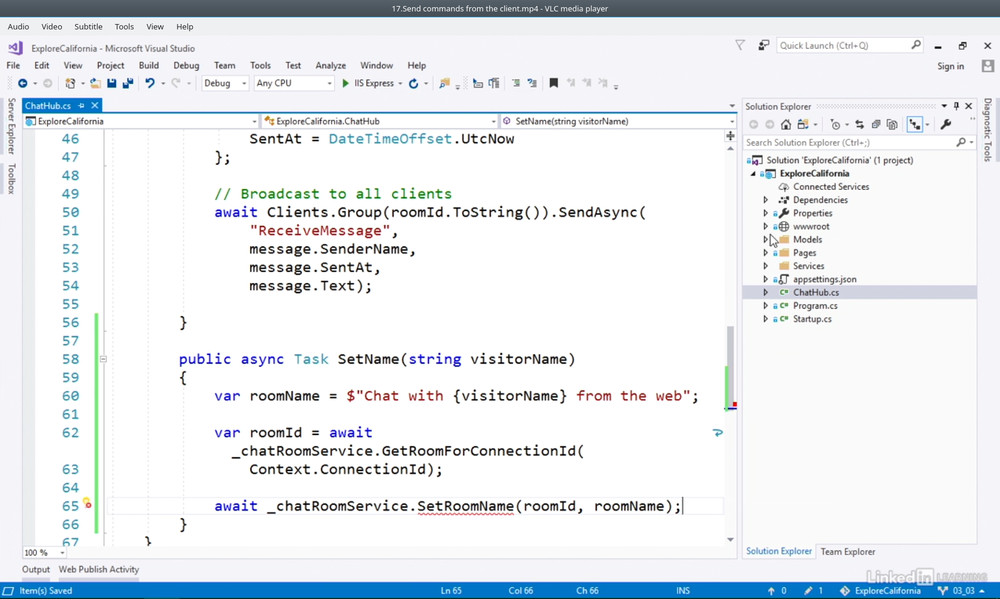The height and width of the screenshot is (599, 1000).
Task: Click the browser Refresh icon in the toolbar
Action: click(413, 84)
